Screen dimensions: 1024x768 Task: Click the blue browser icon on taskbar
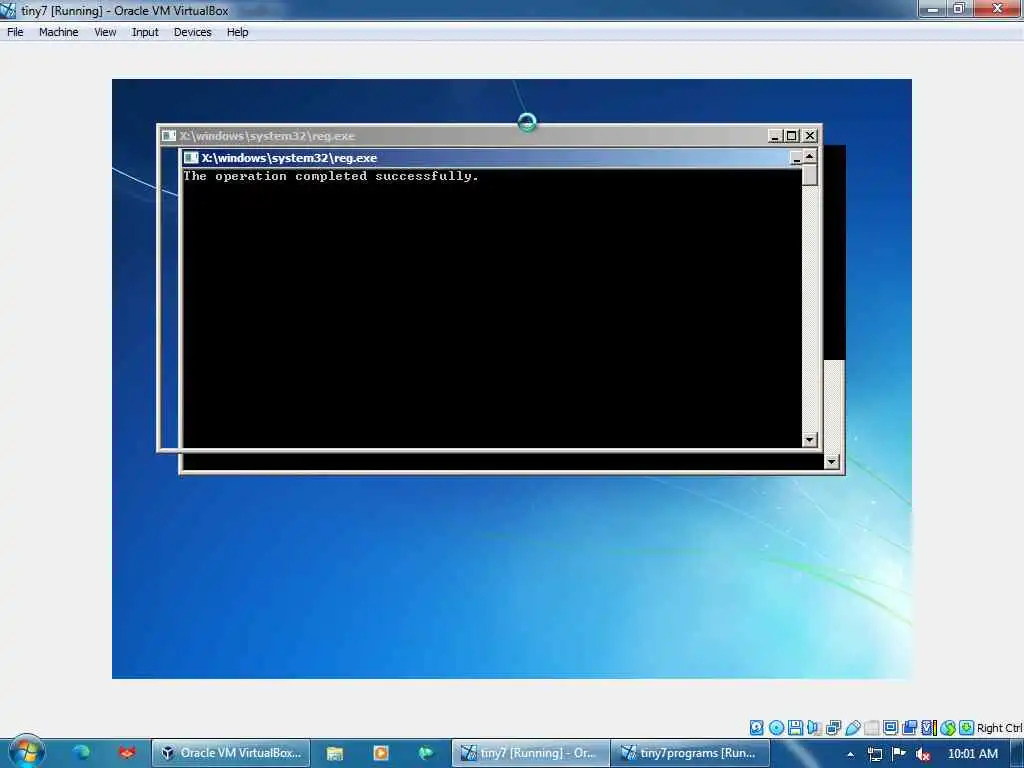(82, 753)
